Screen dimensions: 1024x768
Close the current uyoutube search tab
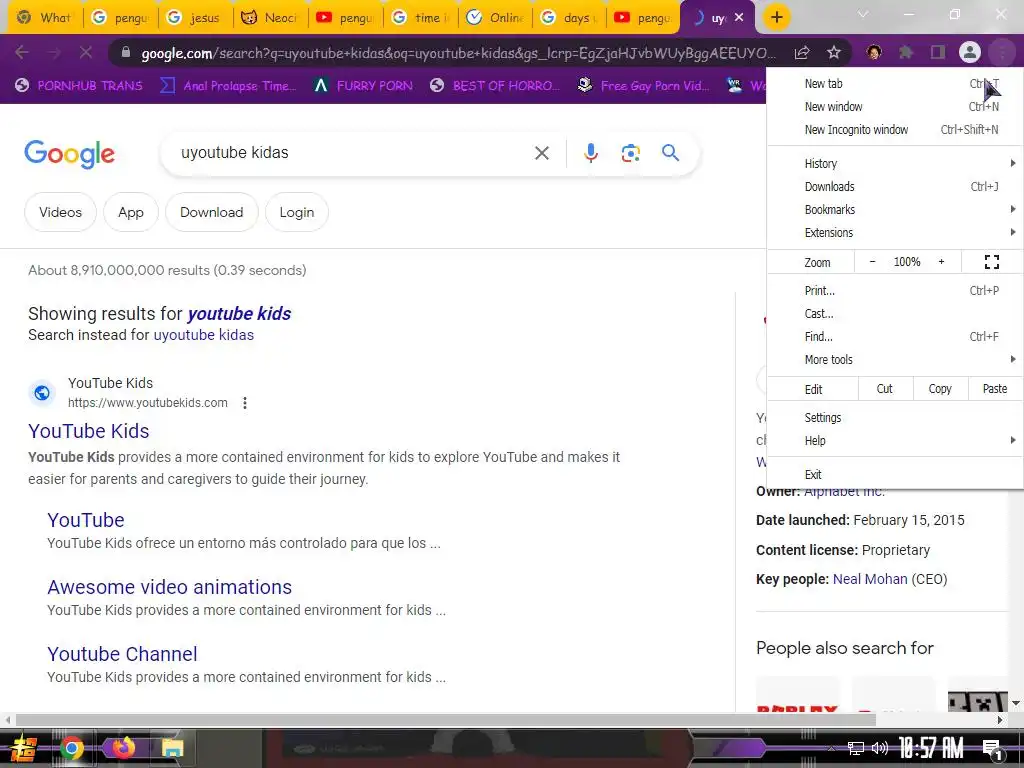click(x=739, y=18)
